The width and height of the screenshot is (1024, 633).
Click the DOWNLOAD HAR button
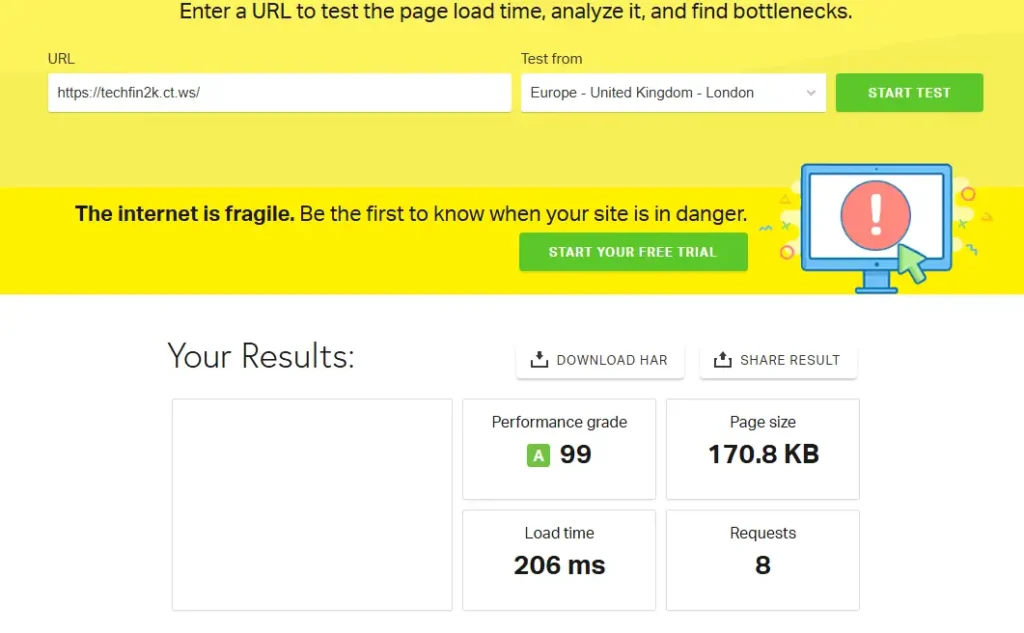click(x=600, y=360)
